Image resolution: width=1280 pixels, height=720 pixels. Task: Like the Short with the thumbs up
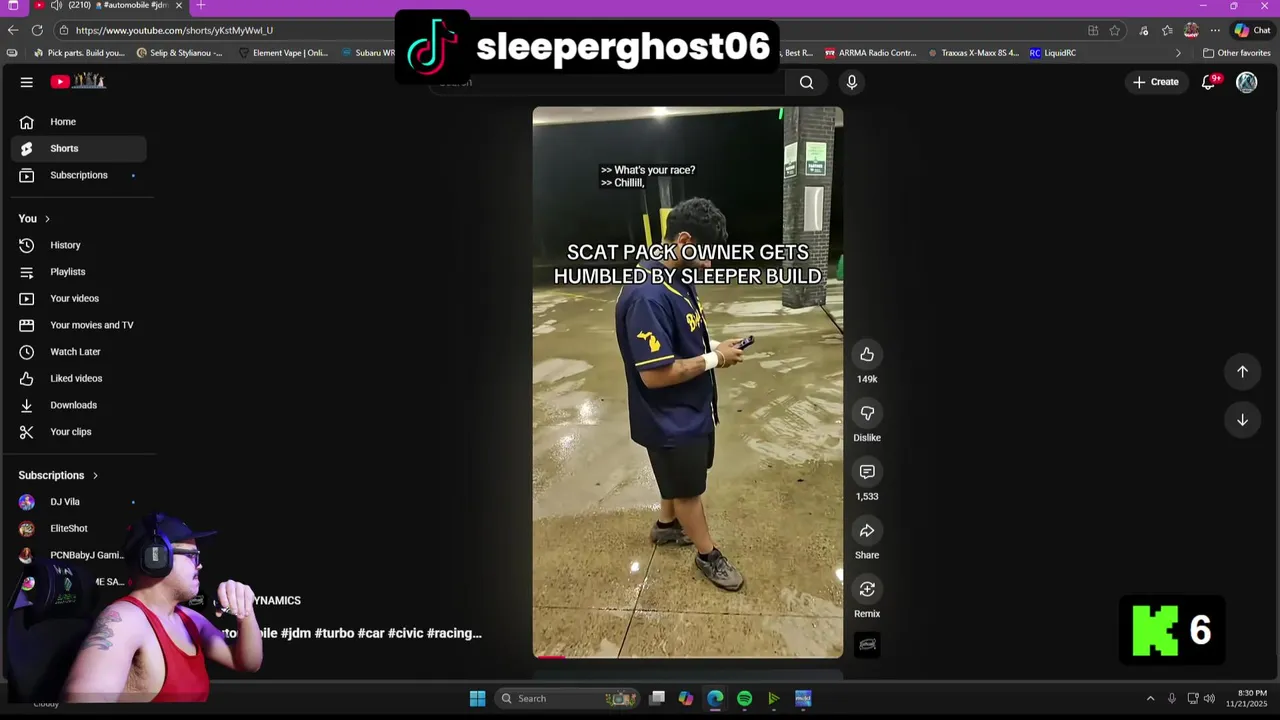[x=867, y=354]
